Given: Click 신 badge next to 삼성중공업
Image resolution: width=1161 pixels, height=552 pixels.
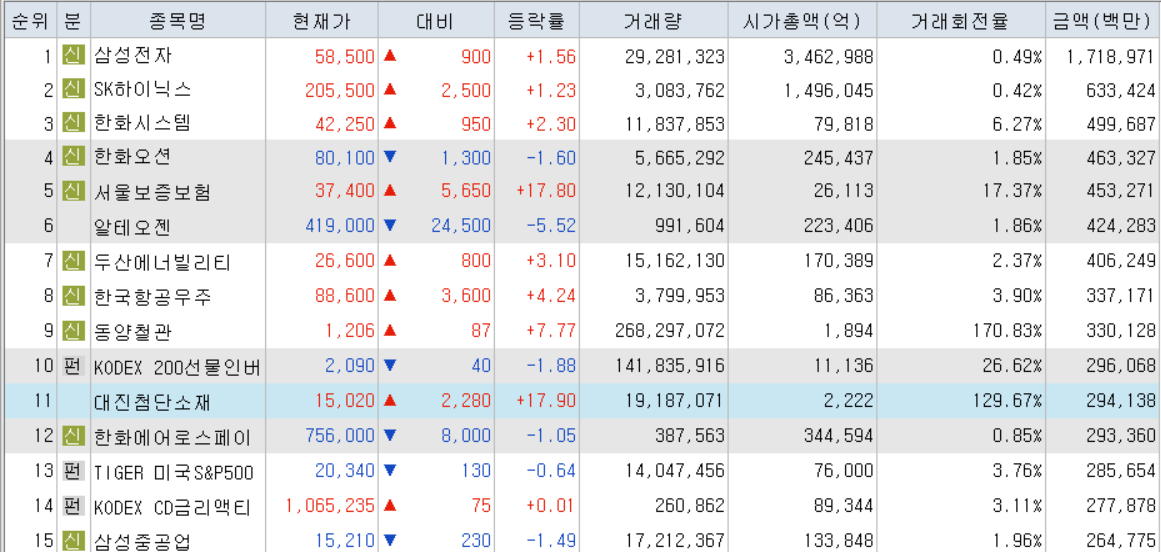Looking at the screenshot, I should [74, 540].
